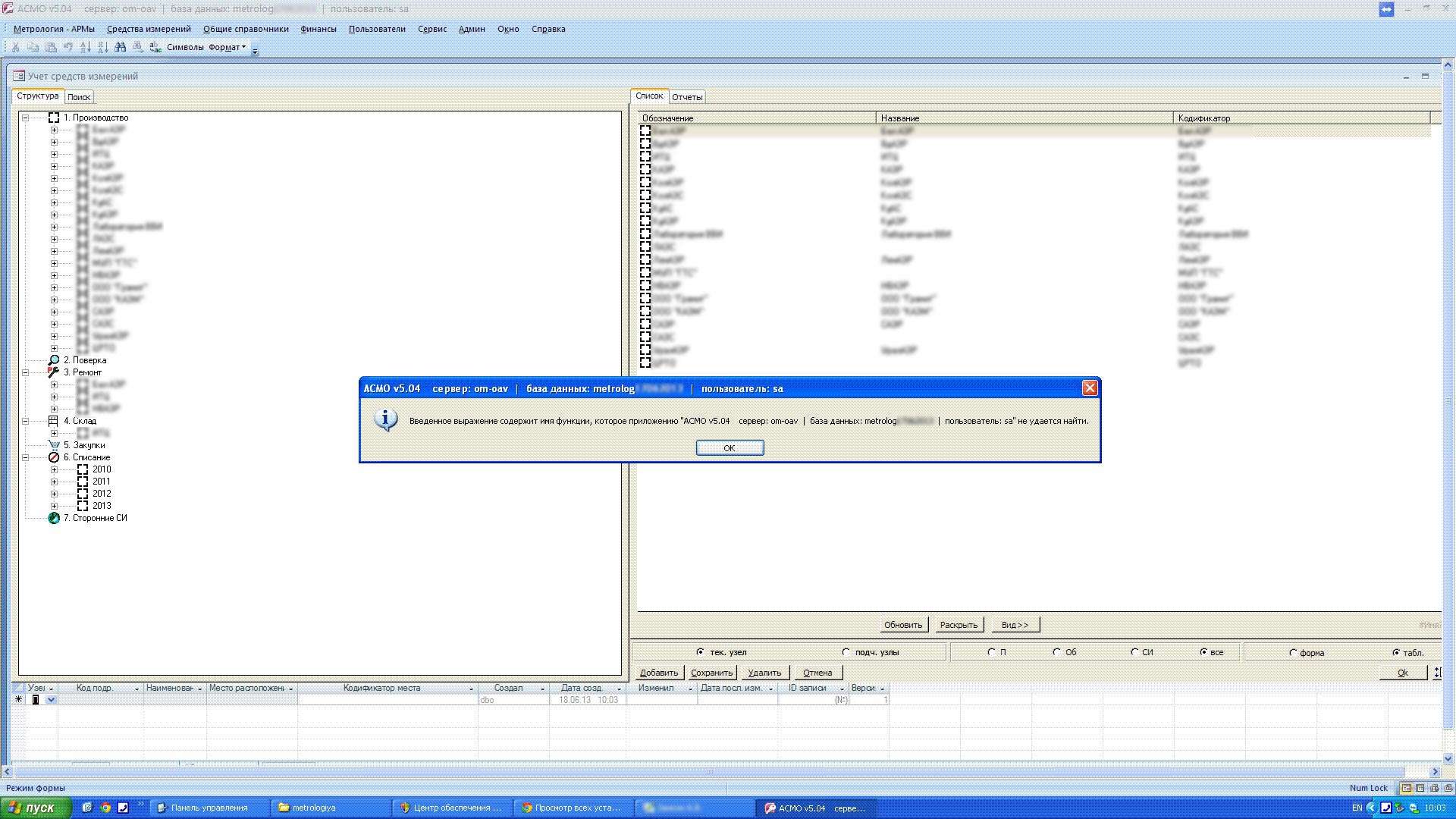Click the sort ascending toolbar icon
This screenshot has width=1456, height=819.
(86, 47)
